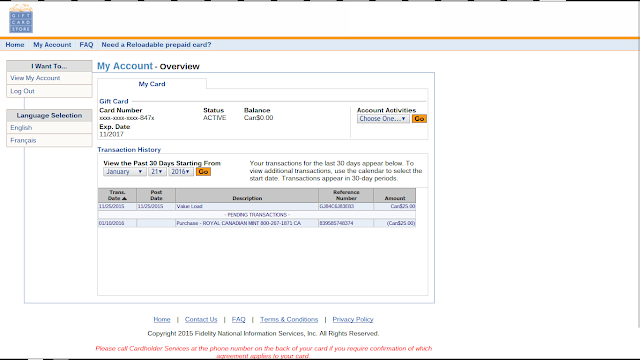The height and width of the screenshot is (360, 640).
Task: Click the Description column header
Action: (247, 196)
